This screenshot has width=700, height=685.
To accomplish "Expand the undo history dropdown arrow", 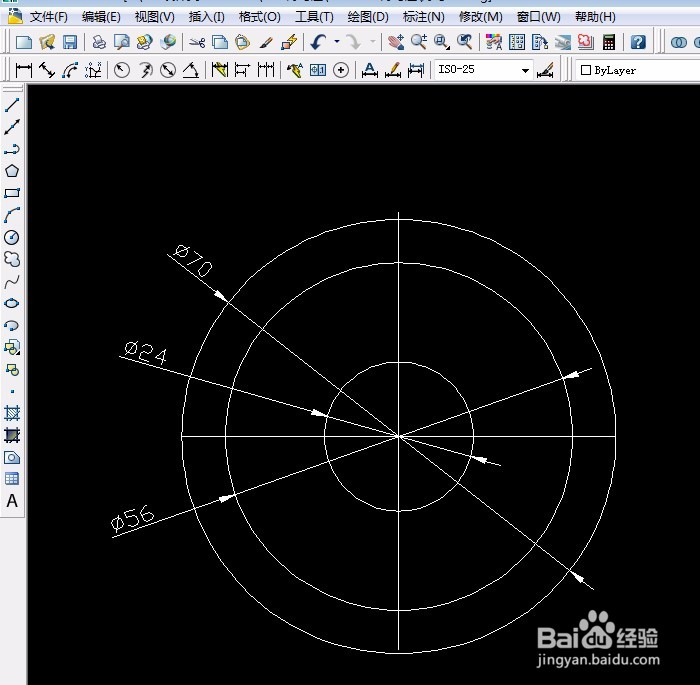I will 337,42.
